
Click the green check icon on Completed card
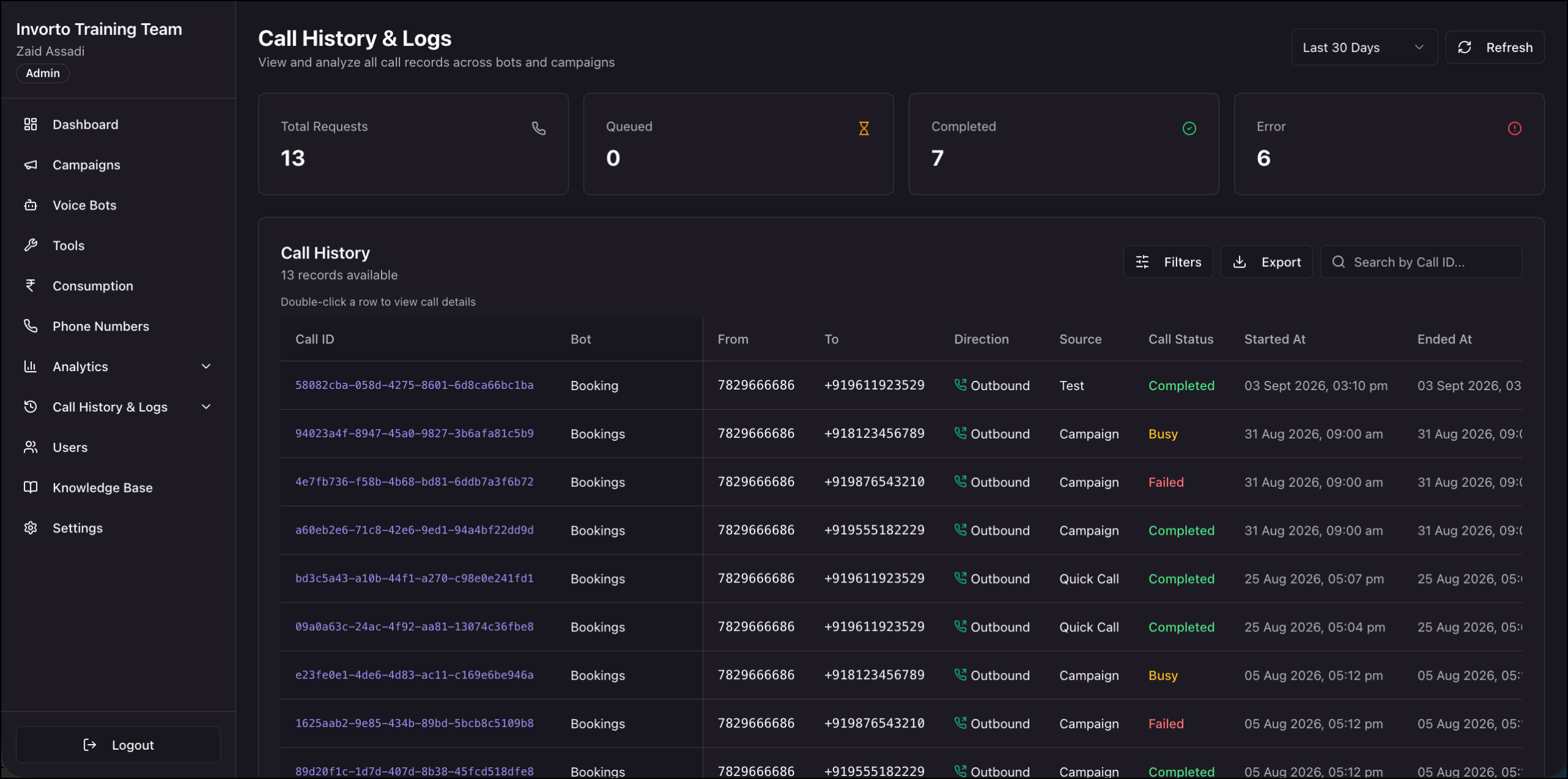click(1189, 128)
